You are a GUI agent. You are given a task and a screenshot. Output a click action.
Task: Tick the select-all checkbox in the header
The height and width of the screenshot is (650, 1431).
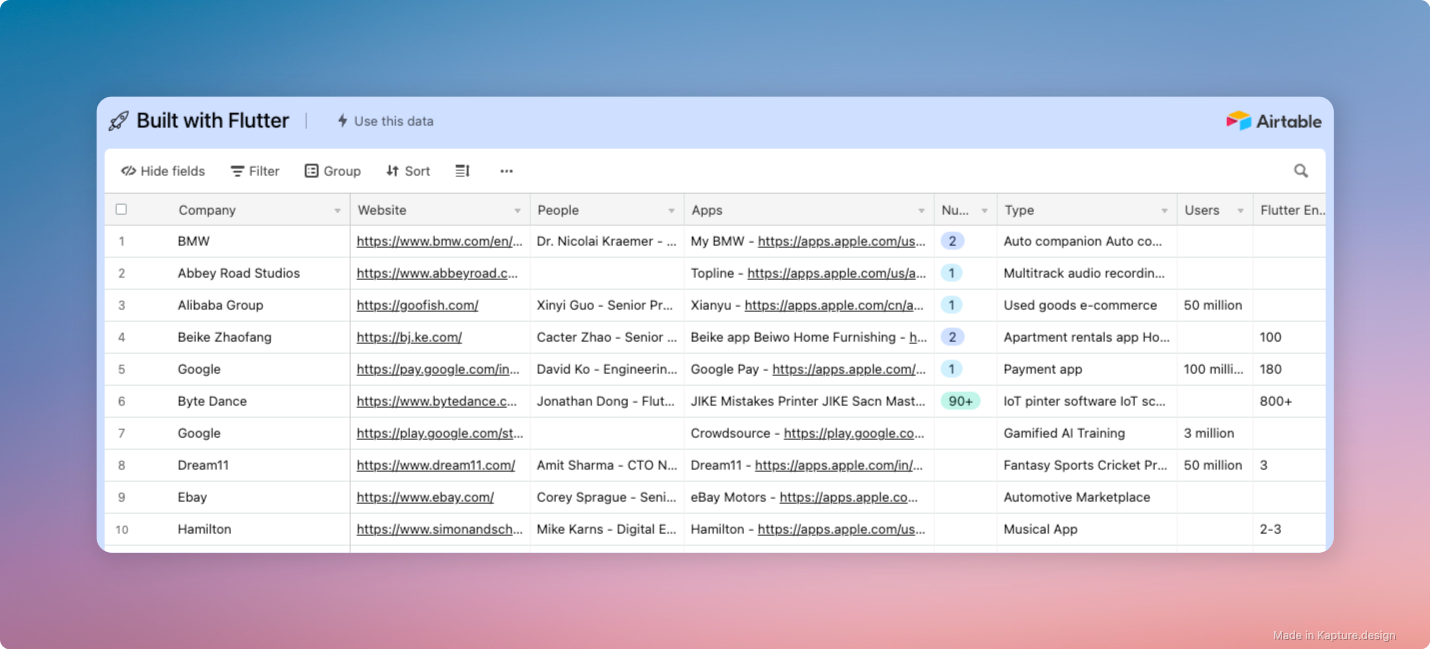coord(121,209)
